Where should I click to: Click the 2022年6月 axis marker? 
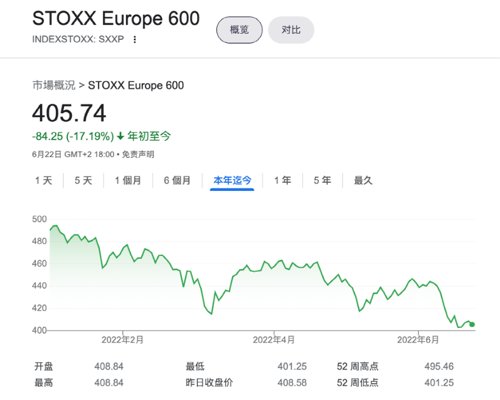tap(418, 340)
